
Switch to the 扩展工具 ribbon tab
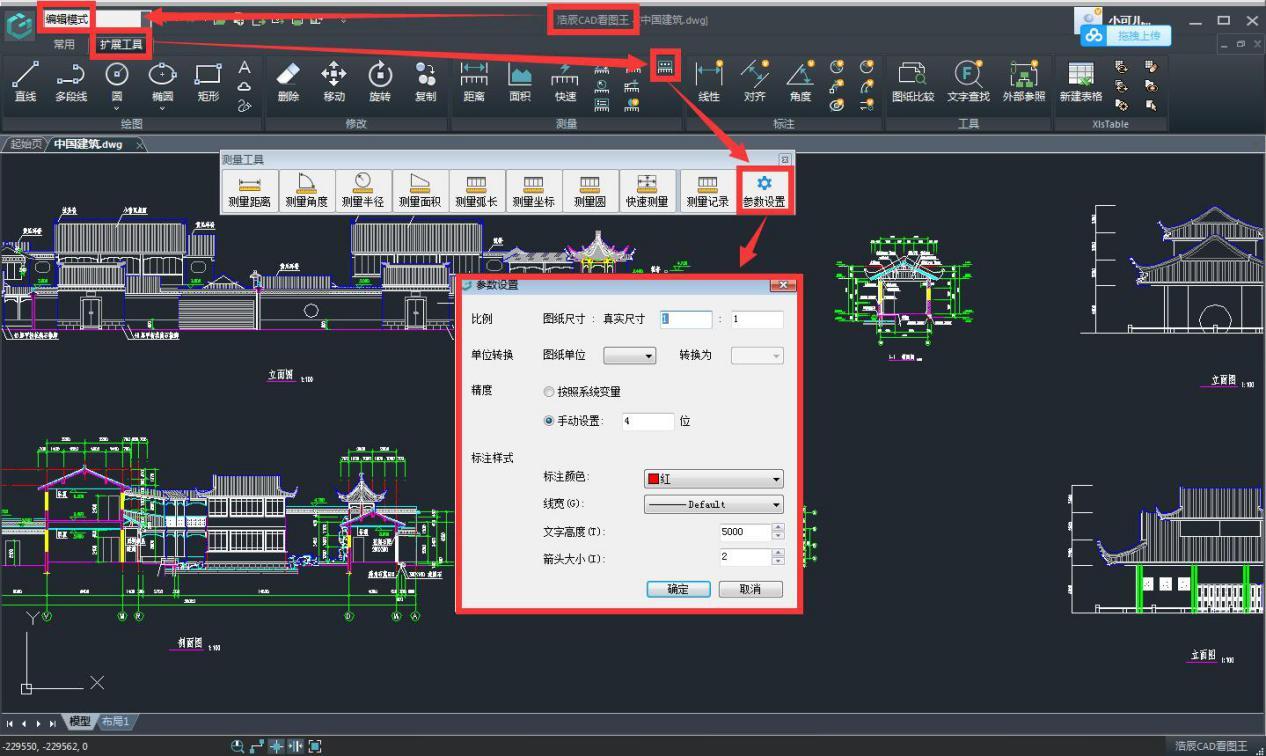(x=120, y=44)
